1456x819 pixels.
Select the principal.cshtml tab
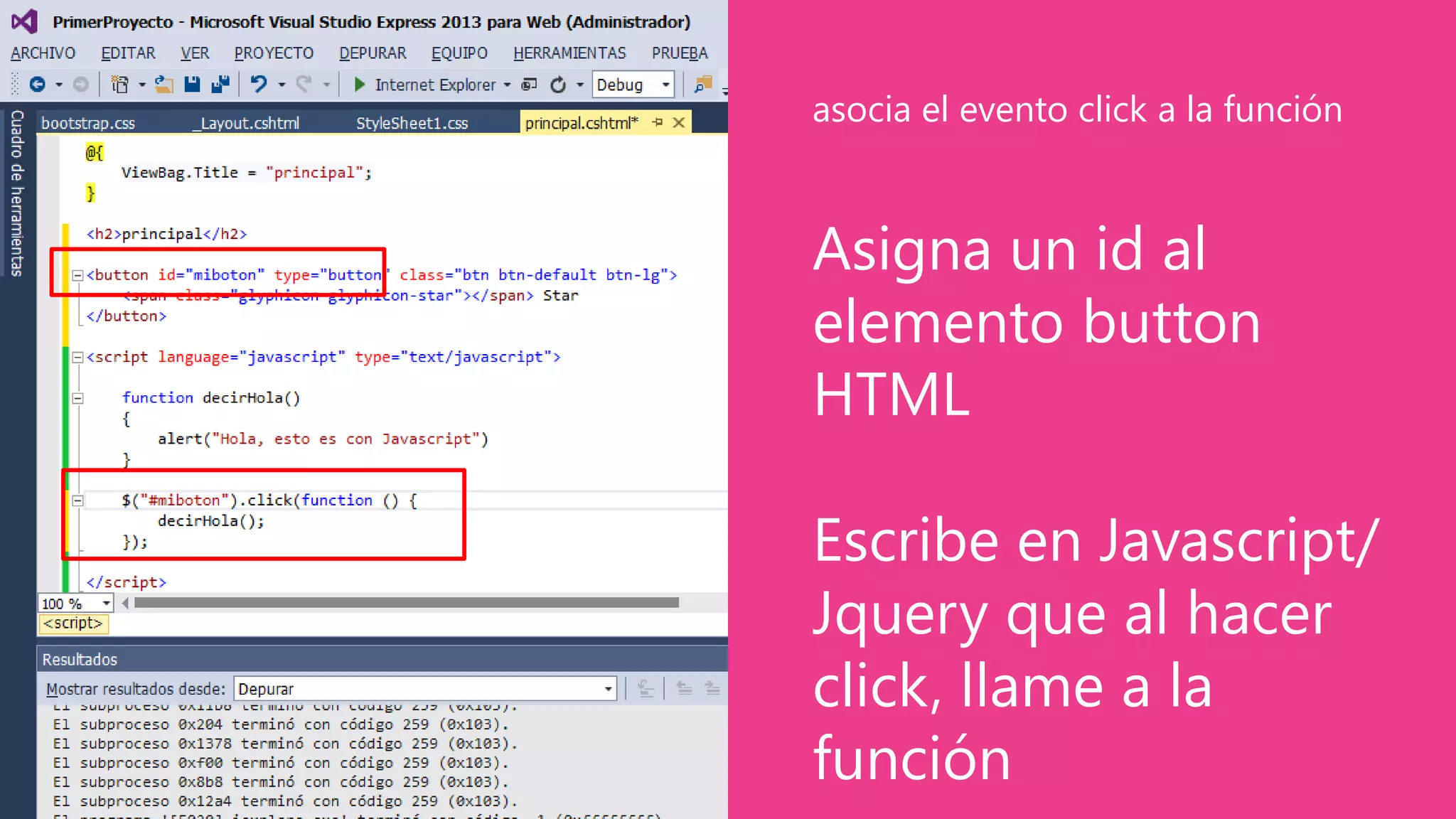click(x=582, y=123)
